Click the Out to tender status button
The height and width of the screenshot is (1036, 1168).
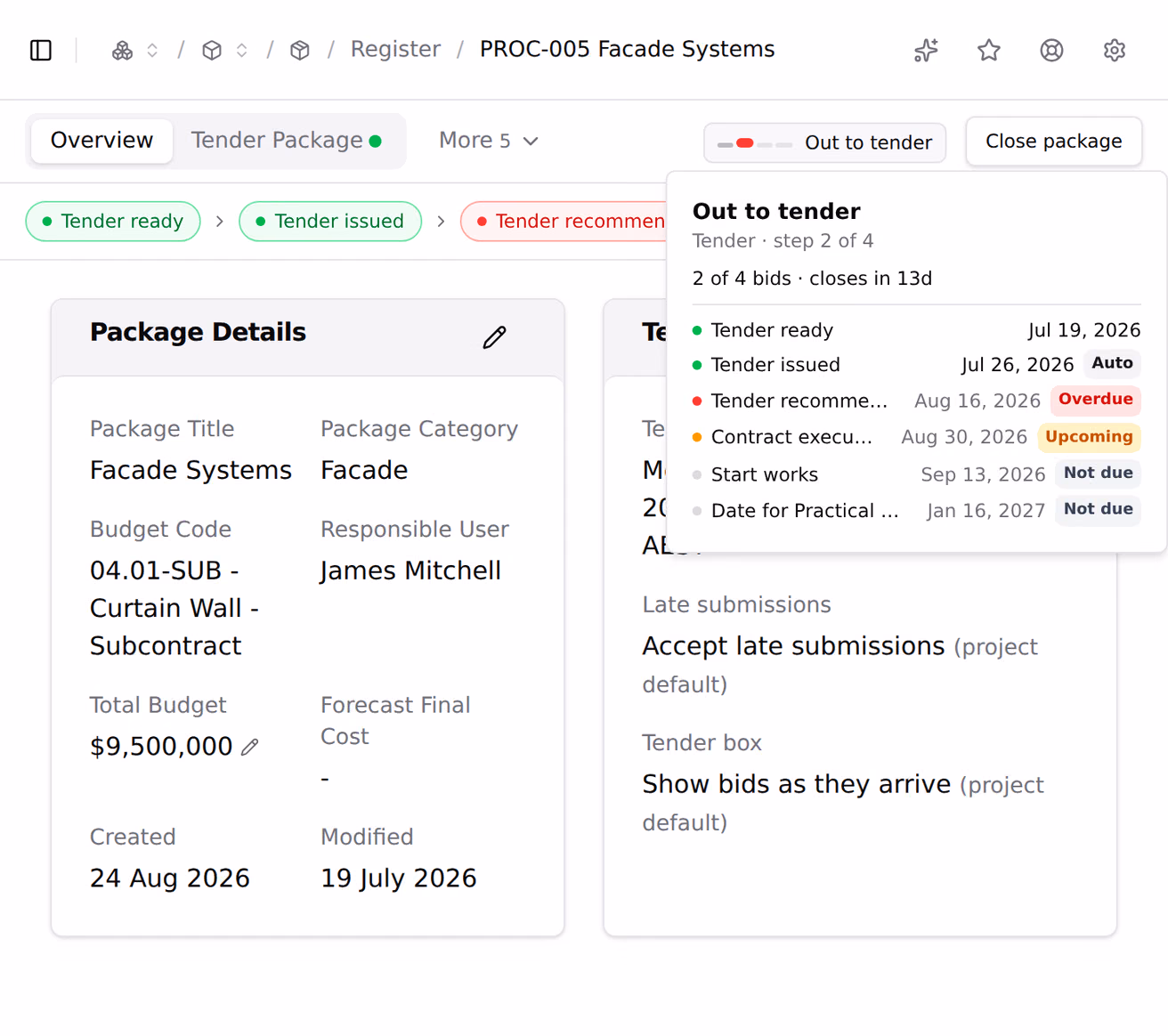click(x=824, y=142)
